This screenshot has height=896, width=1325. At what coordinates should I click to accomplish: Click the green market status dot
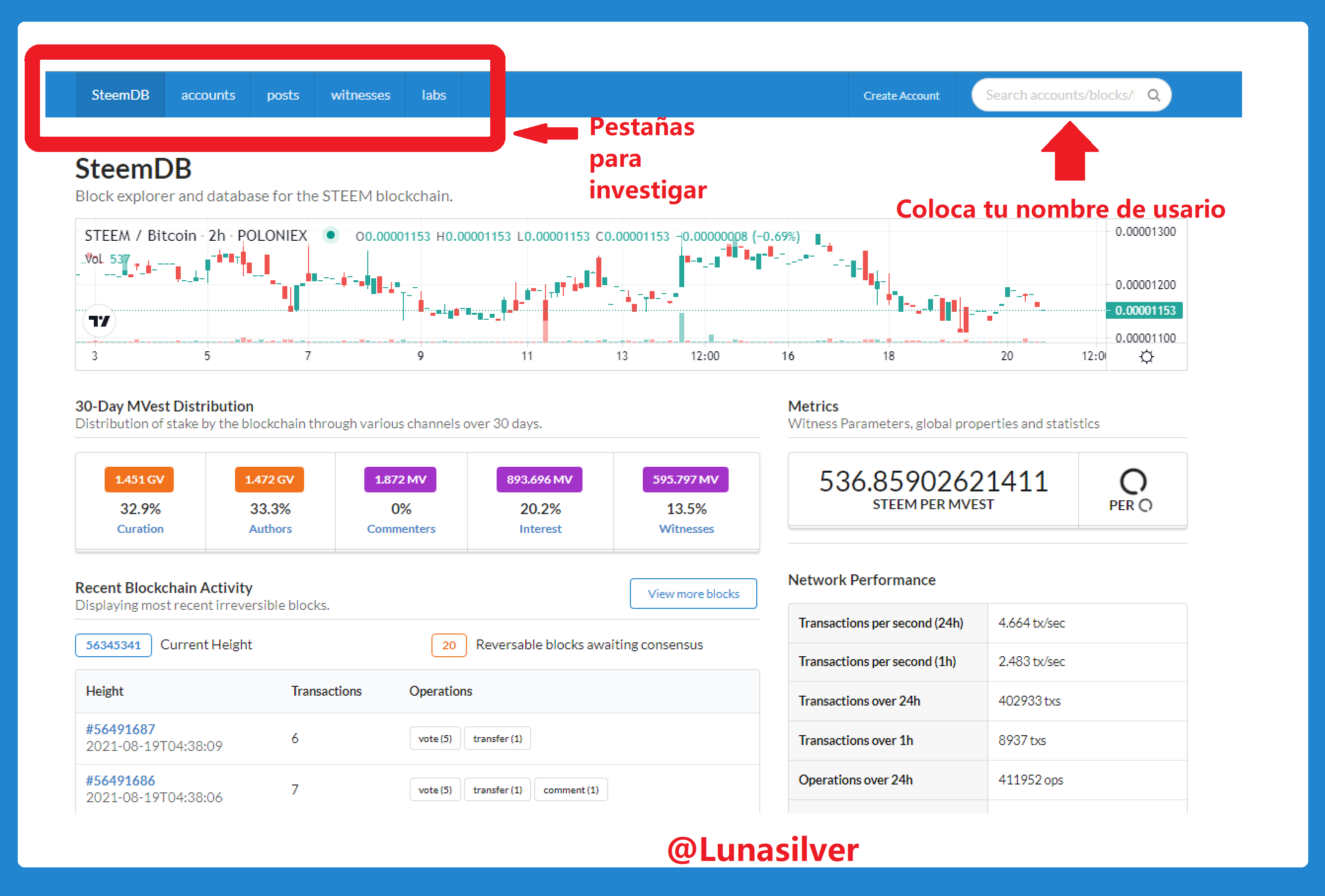330,235
